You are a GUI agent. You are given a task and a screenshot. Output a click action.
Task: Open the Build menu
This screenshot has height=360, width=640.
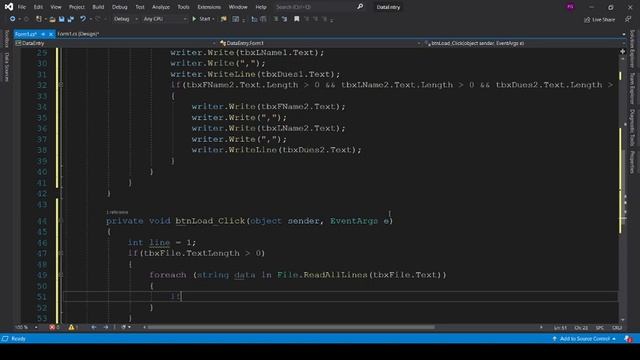point(98,7)
